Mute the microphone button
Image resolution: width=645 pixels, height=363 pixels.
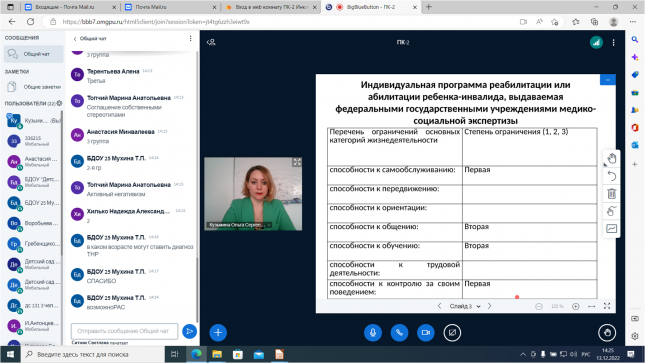click(x=373, y=333)
